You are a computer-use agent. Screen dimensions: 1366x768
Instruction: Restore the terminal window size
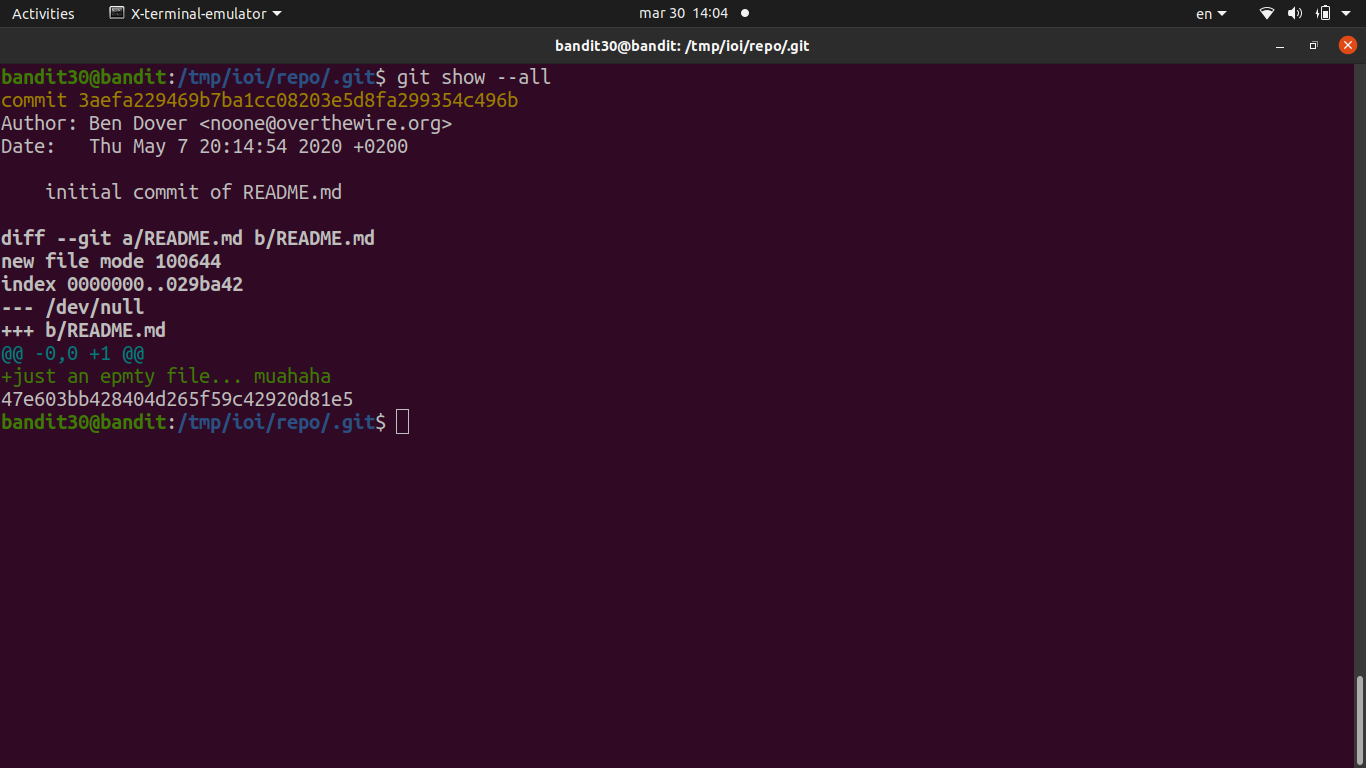point(1313,46)
